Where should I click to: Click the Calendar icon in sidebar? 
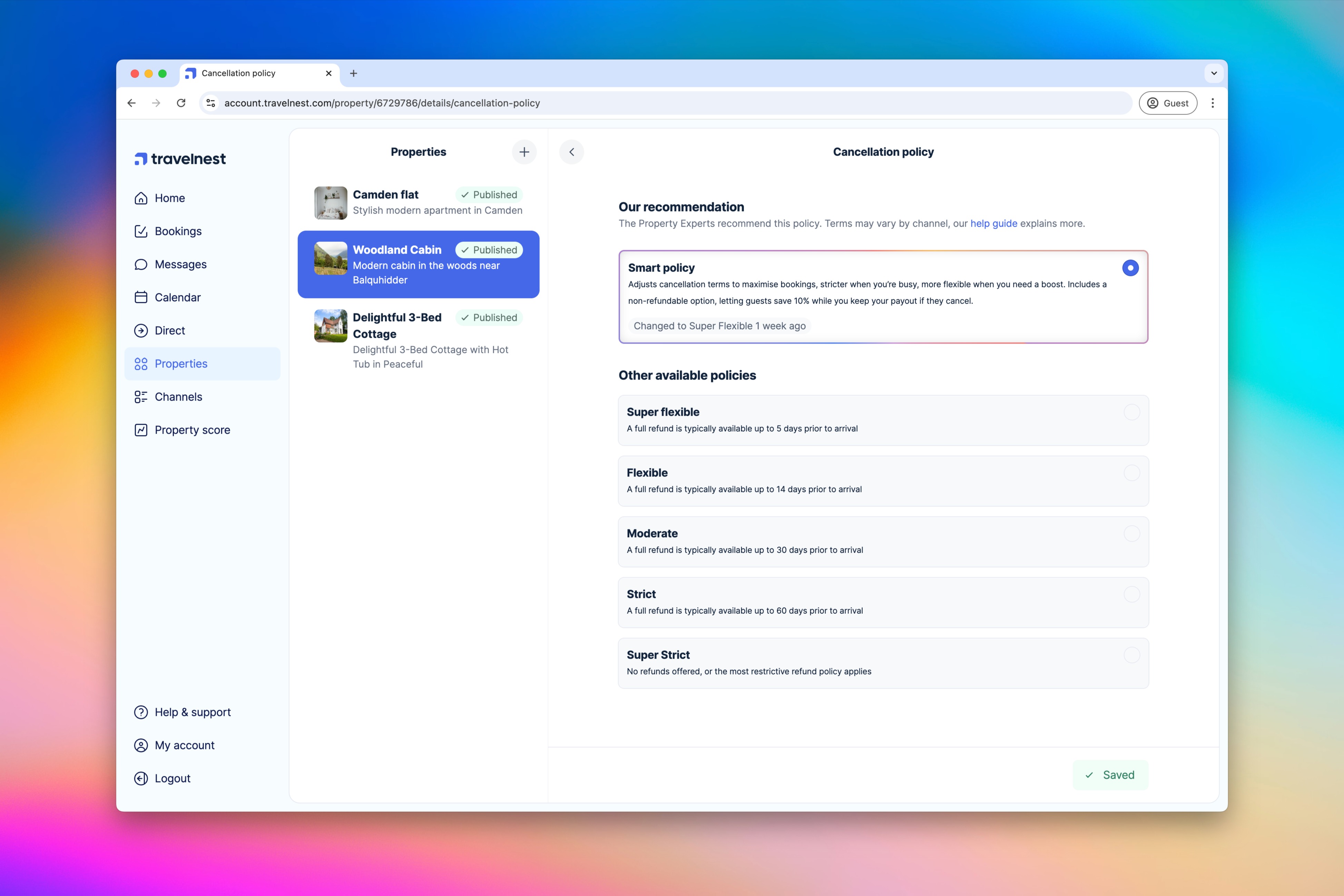tap(140, 298)
